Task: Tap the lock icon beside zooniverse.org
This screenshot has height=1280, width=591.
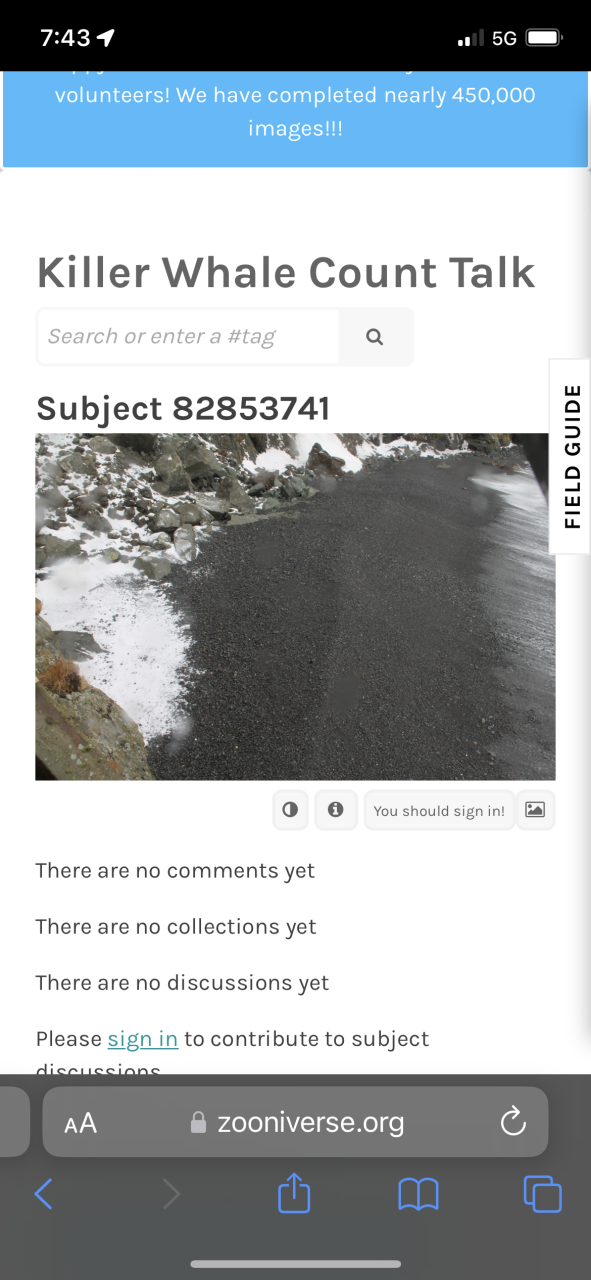Action: pos(198,1122)
